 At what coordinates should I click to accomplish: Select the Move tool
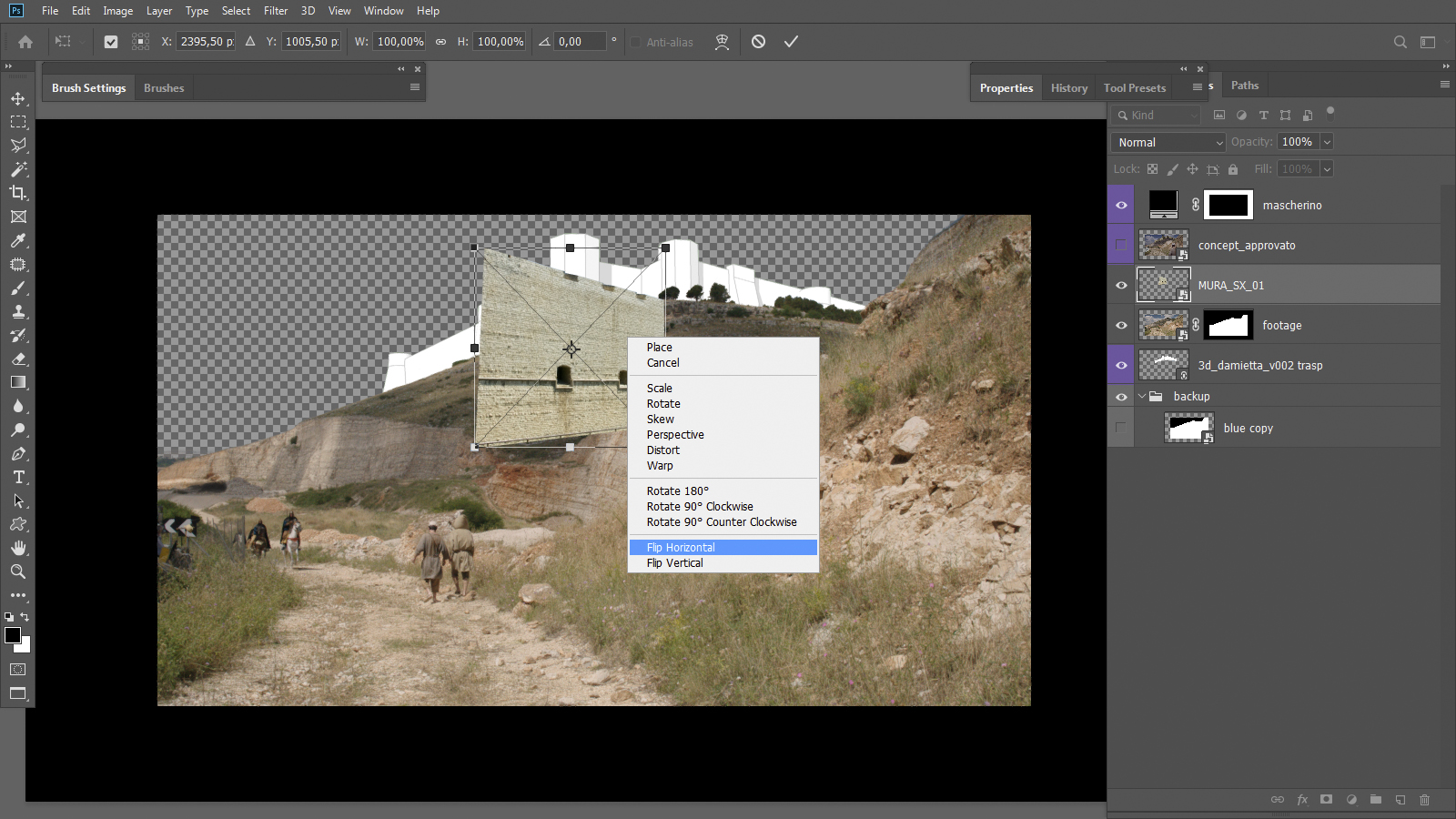(18, 98)
